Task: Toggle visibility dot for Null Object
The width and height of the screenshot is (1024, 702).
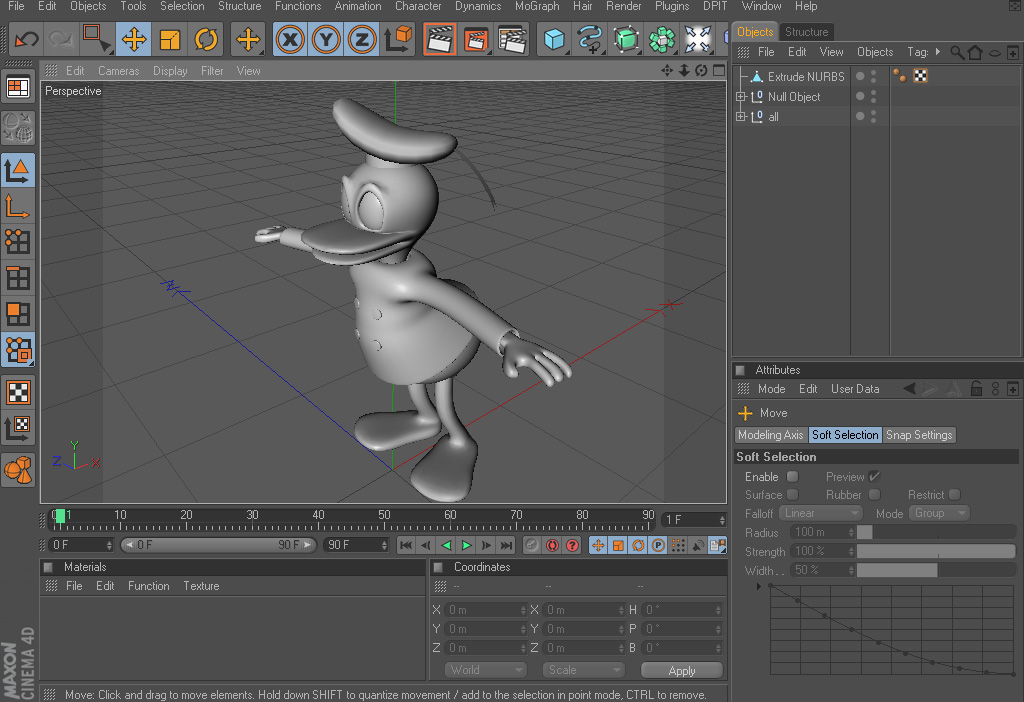Action: coord(860,97)
